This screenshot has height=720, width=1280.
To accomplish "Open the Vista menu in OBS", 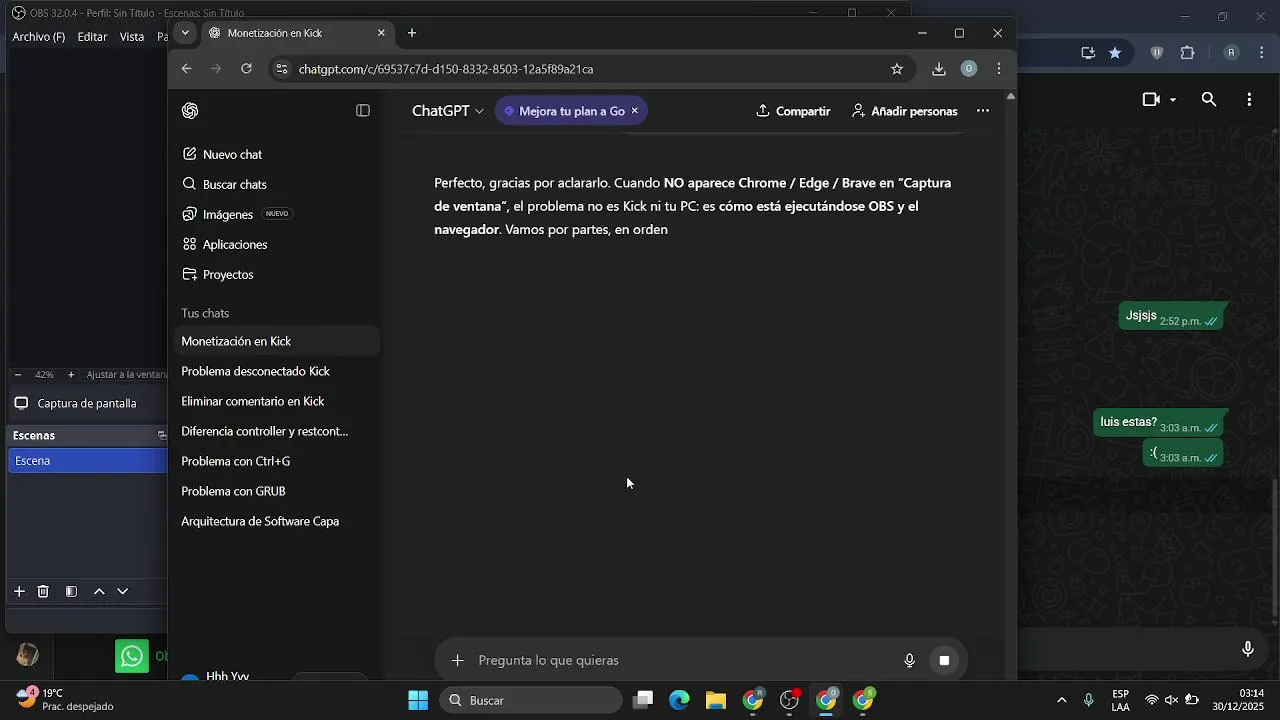I will coord(132,37).
